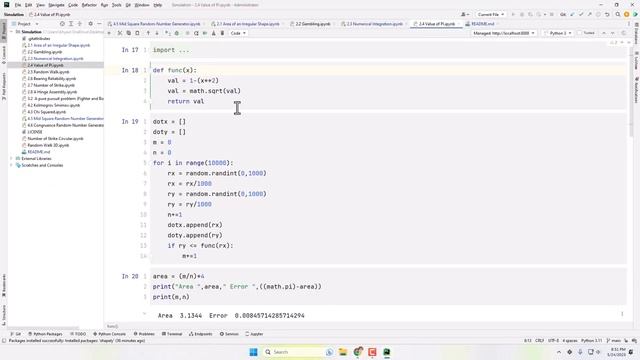Click Collapse All icon in Project panel
Image resolution: width=640 pixels, height=360 pixels.
(80, 24)
